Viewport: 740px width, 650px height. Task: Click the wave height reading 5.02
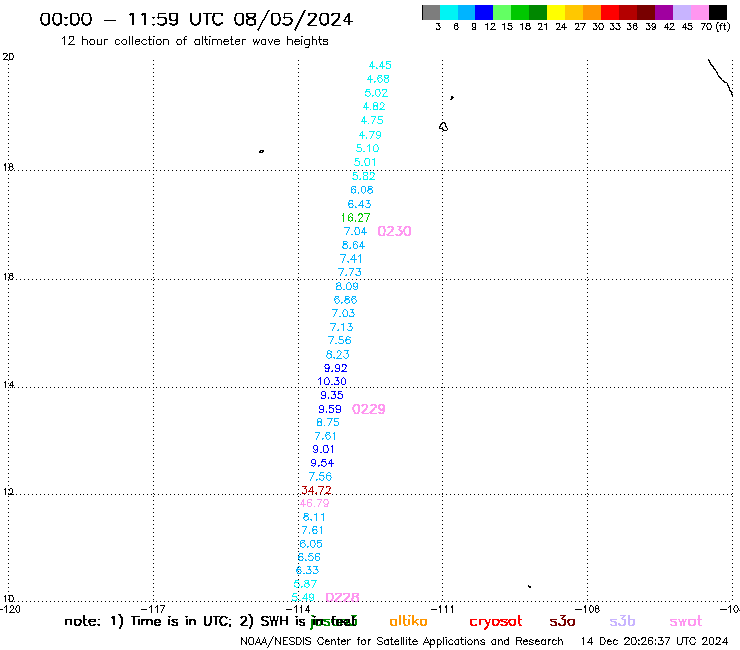pyautogui.click(x=376, y=93)
